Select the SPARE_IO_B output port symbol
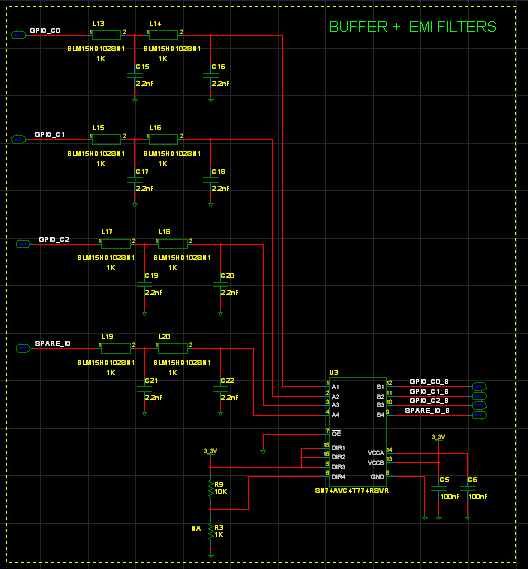 point(479,415)
